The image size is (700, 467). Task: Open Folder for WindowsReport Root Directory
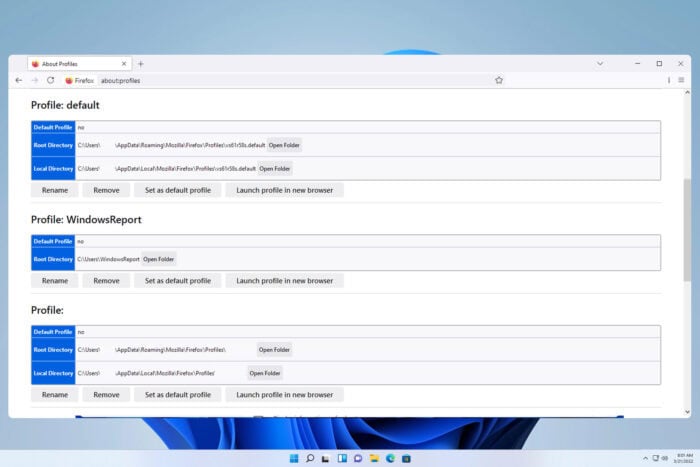point(158,259)
